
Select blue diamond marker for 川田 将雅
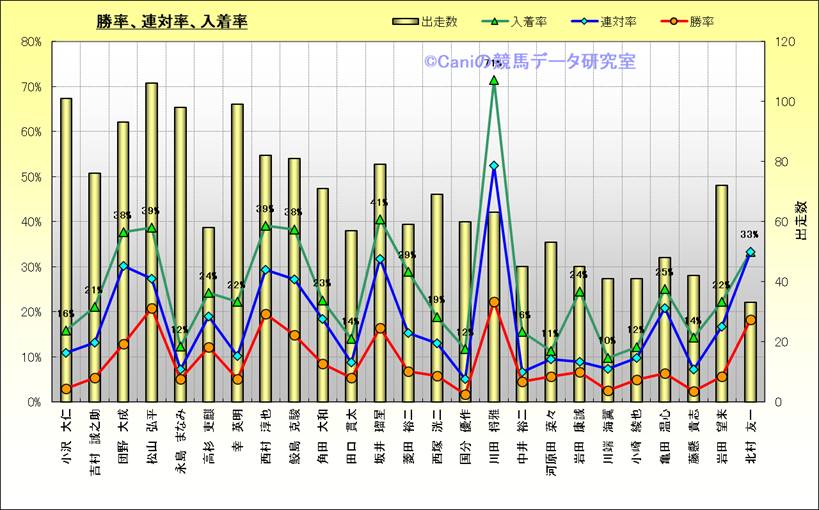[493, 166]
